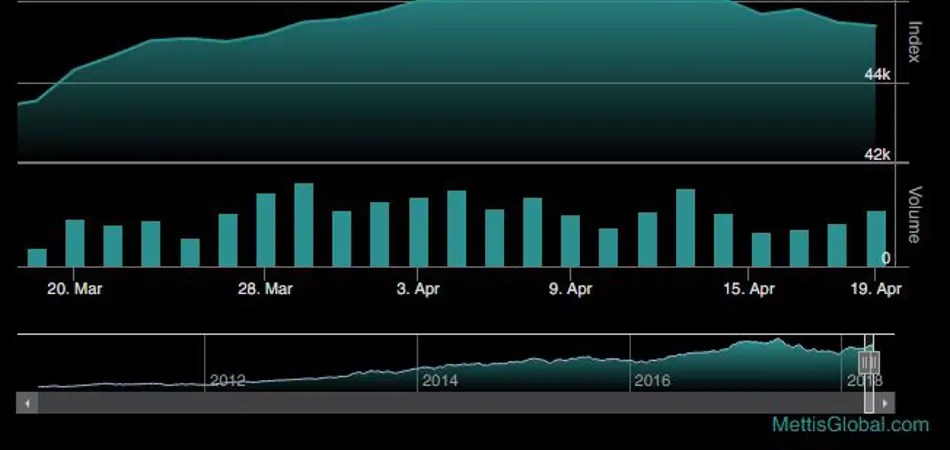Click the volume bar above 9. Apr label

(570, 241)
